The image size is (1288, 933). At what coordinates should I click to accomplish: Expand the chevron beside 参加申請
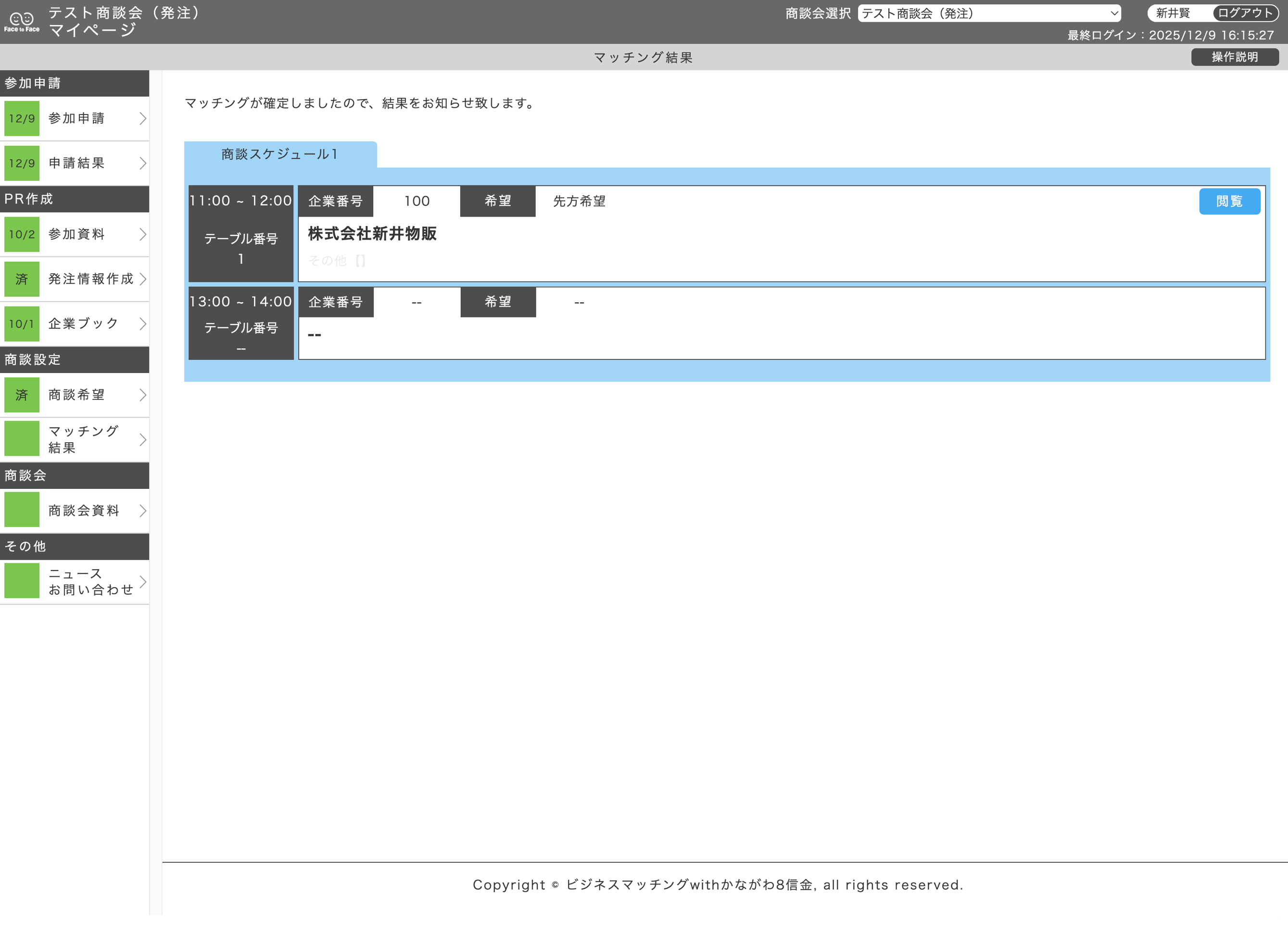pyautogui.click(x=142, y=118)
